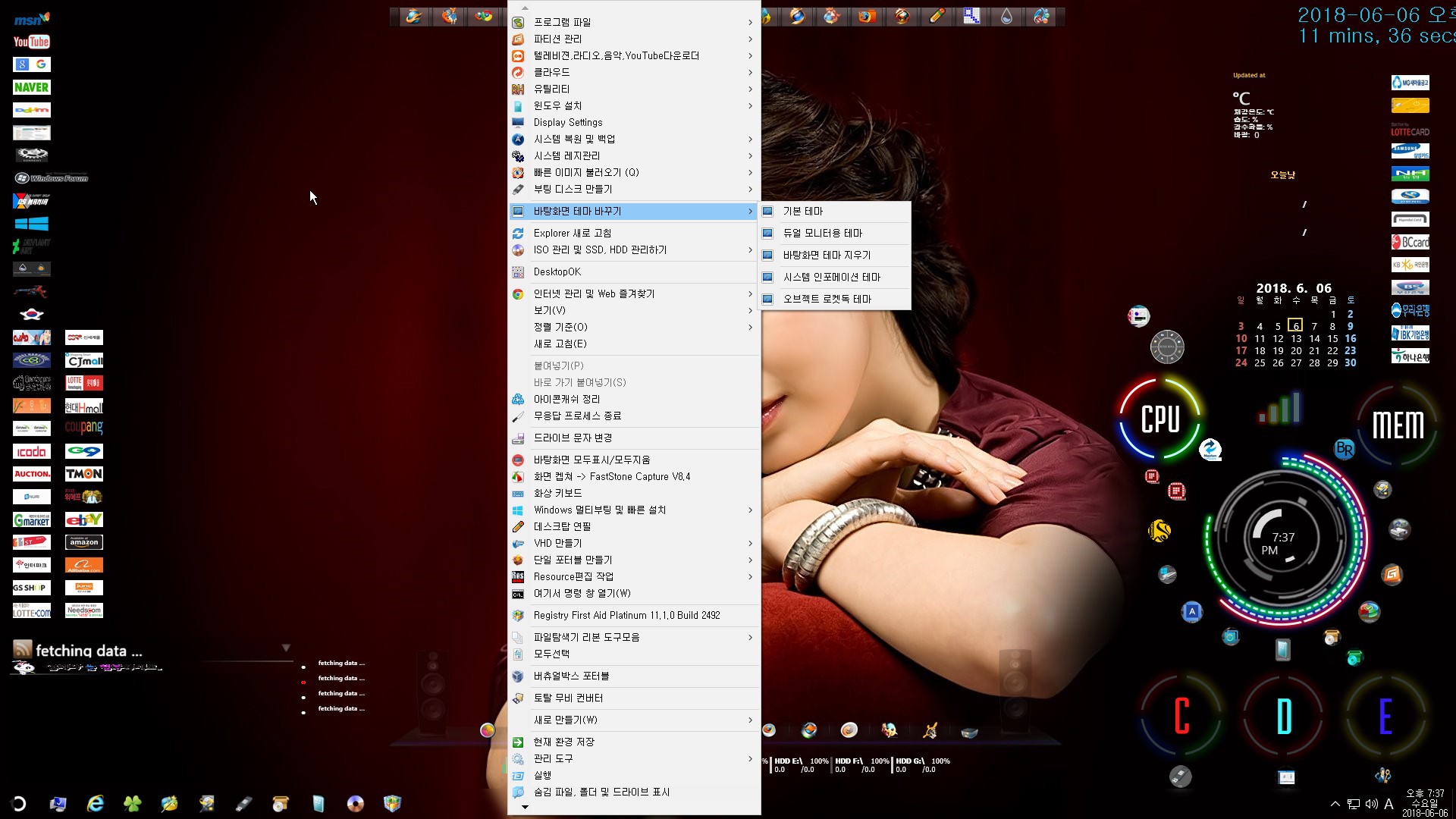Viewport: 1456px width, 819px height.
Task: Open 드라이브 문자 변경
Action: tap(634, 438)
